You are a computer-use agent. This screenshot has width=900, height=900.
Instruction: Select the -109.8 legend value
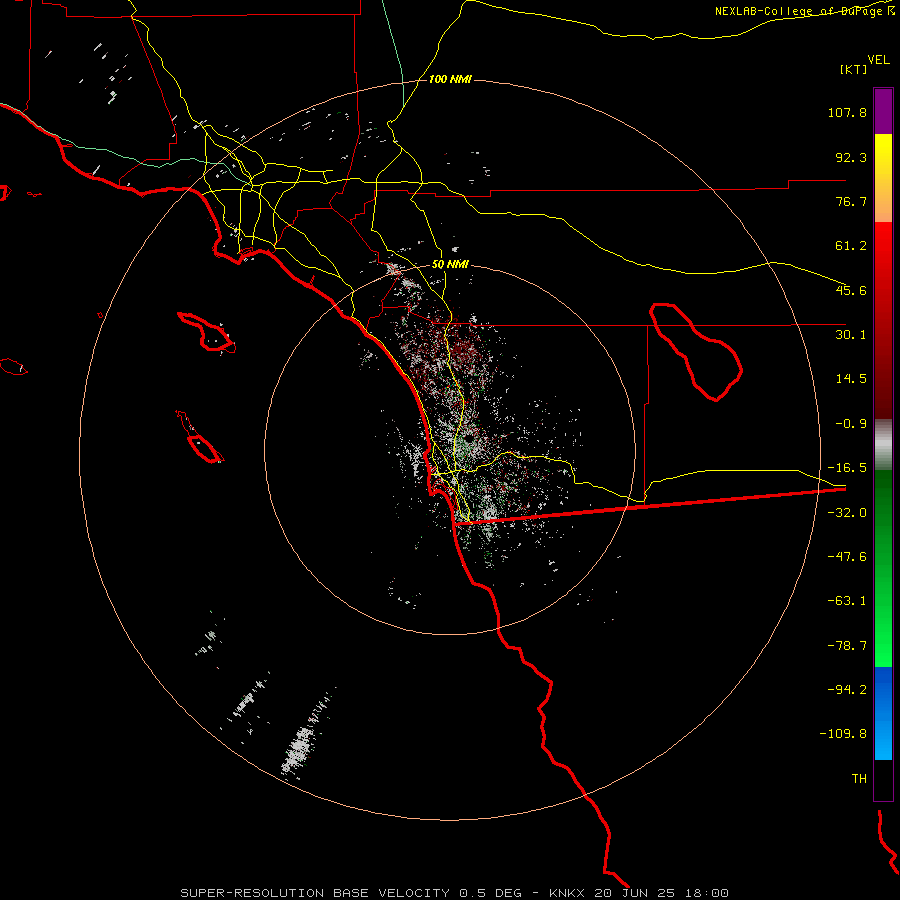(843, 734)
